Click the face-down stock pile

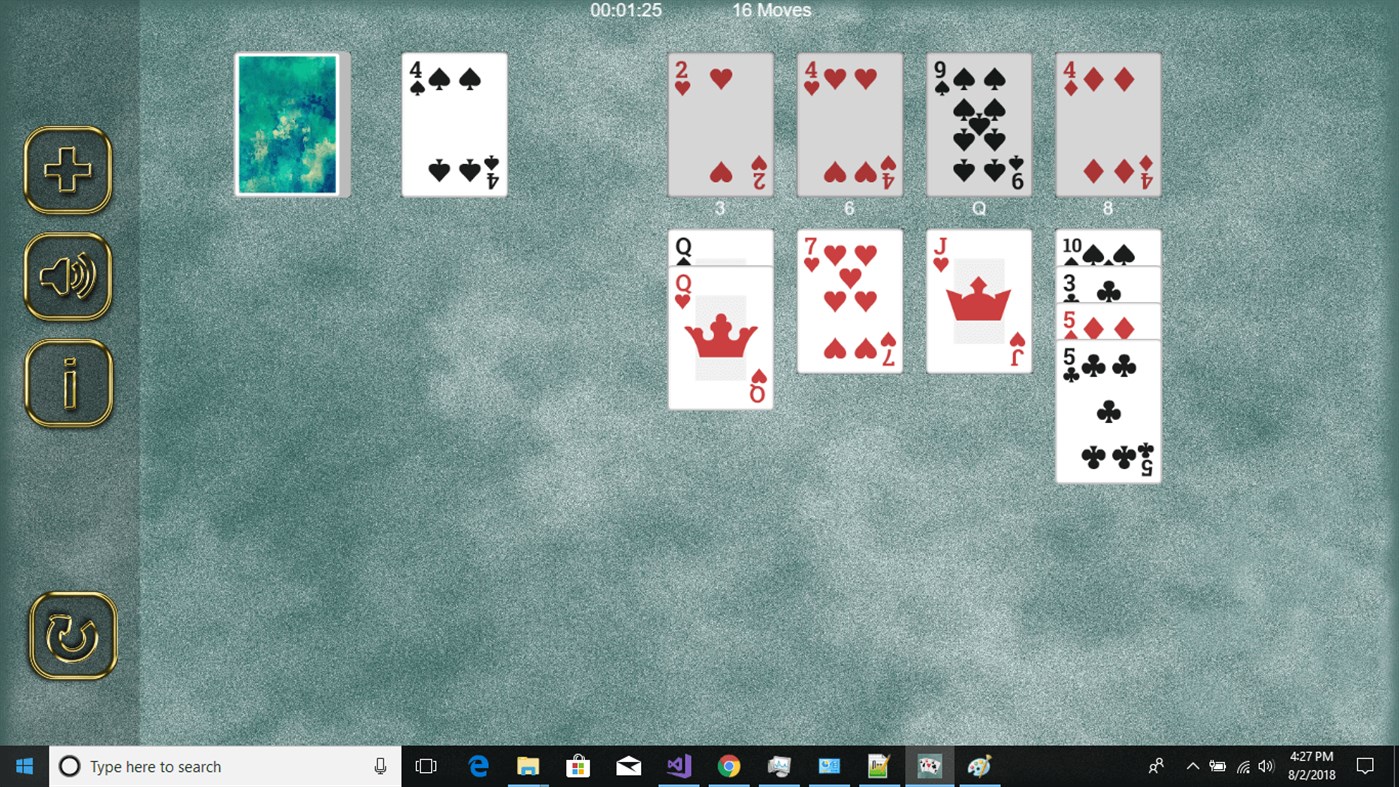point(290,123)
